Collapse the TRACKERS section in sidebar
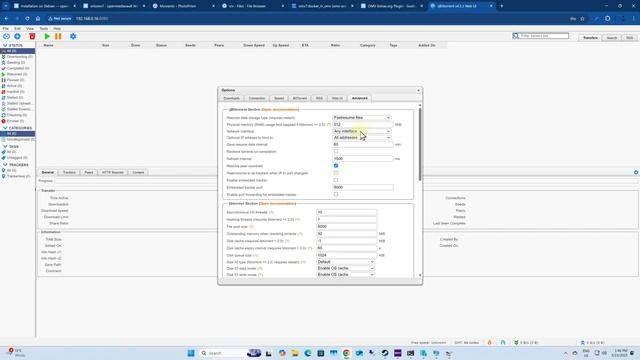Viewport: 640px width, 360px height. click(5, 165)
